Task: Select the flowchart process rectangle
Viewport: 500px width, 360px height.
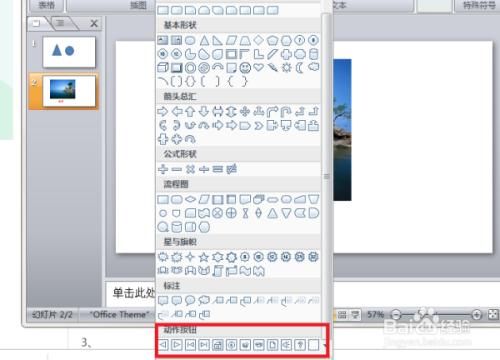Action: click(163, 199)
